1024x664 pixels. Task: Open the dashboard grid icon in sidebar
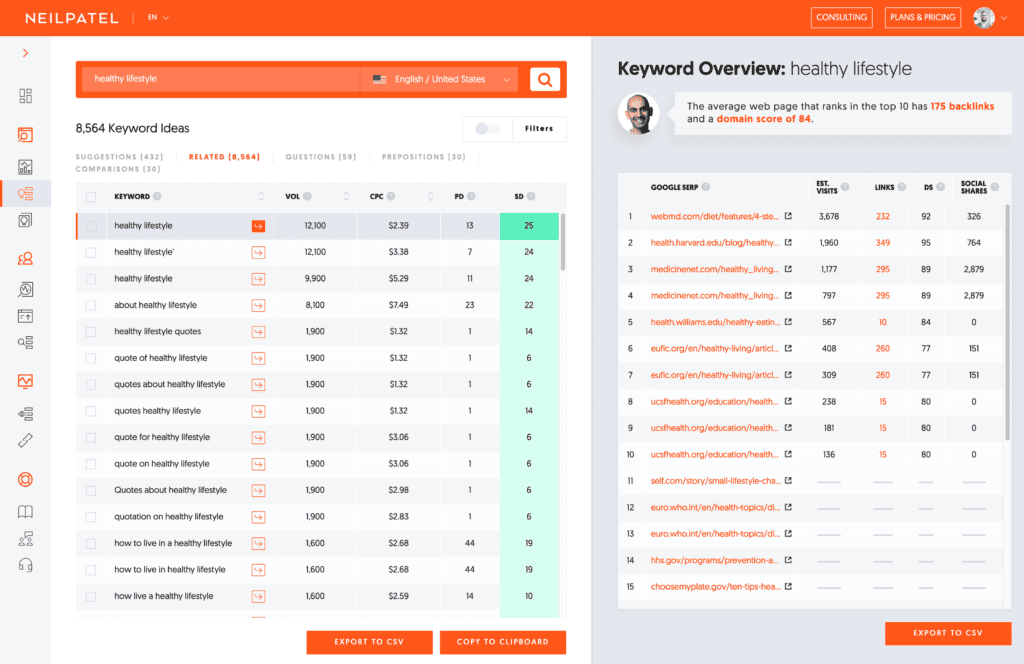point(25,96)
